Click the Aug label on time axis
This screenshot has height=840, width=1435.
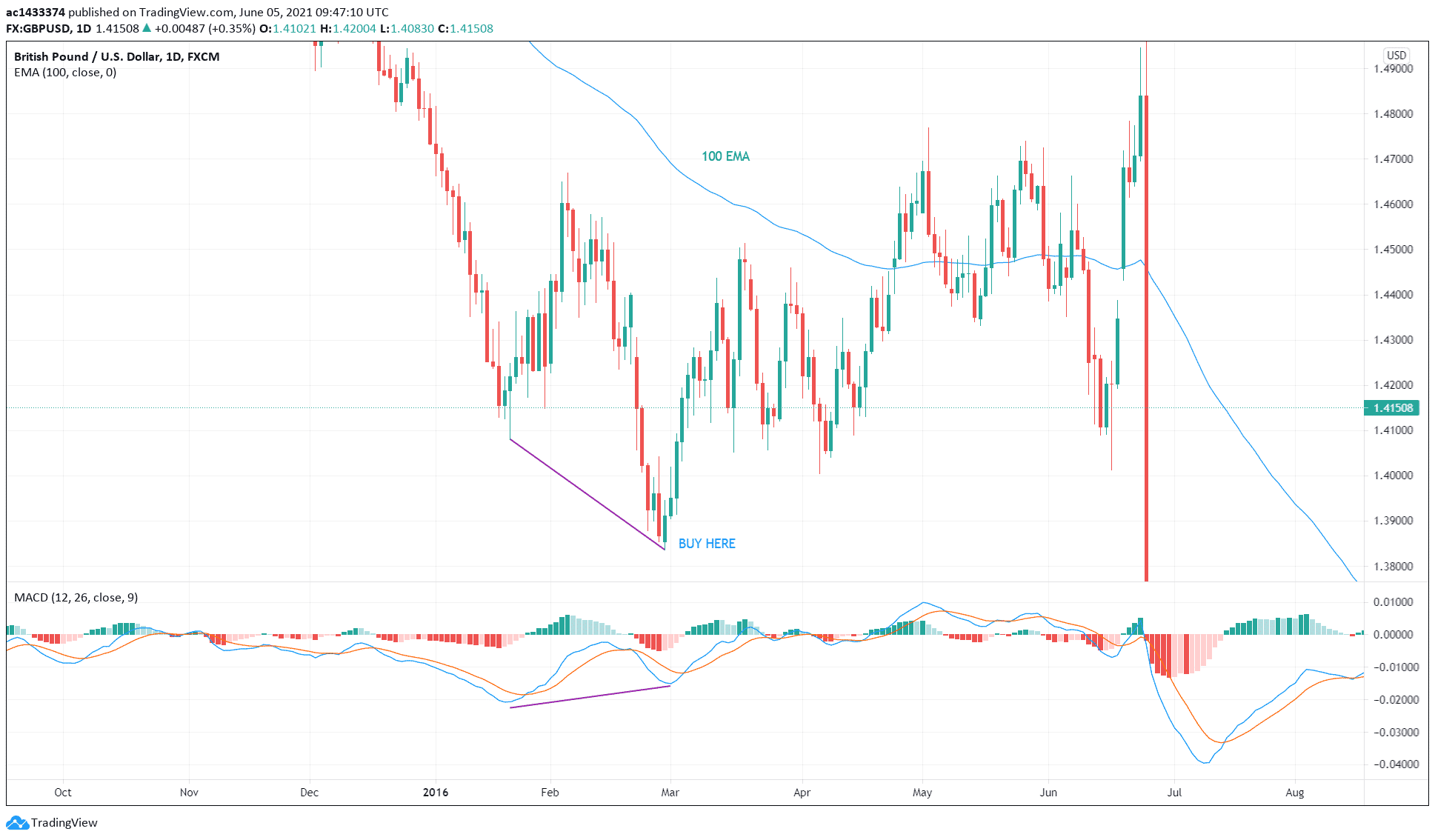click(1294, 792)
